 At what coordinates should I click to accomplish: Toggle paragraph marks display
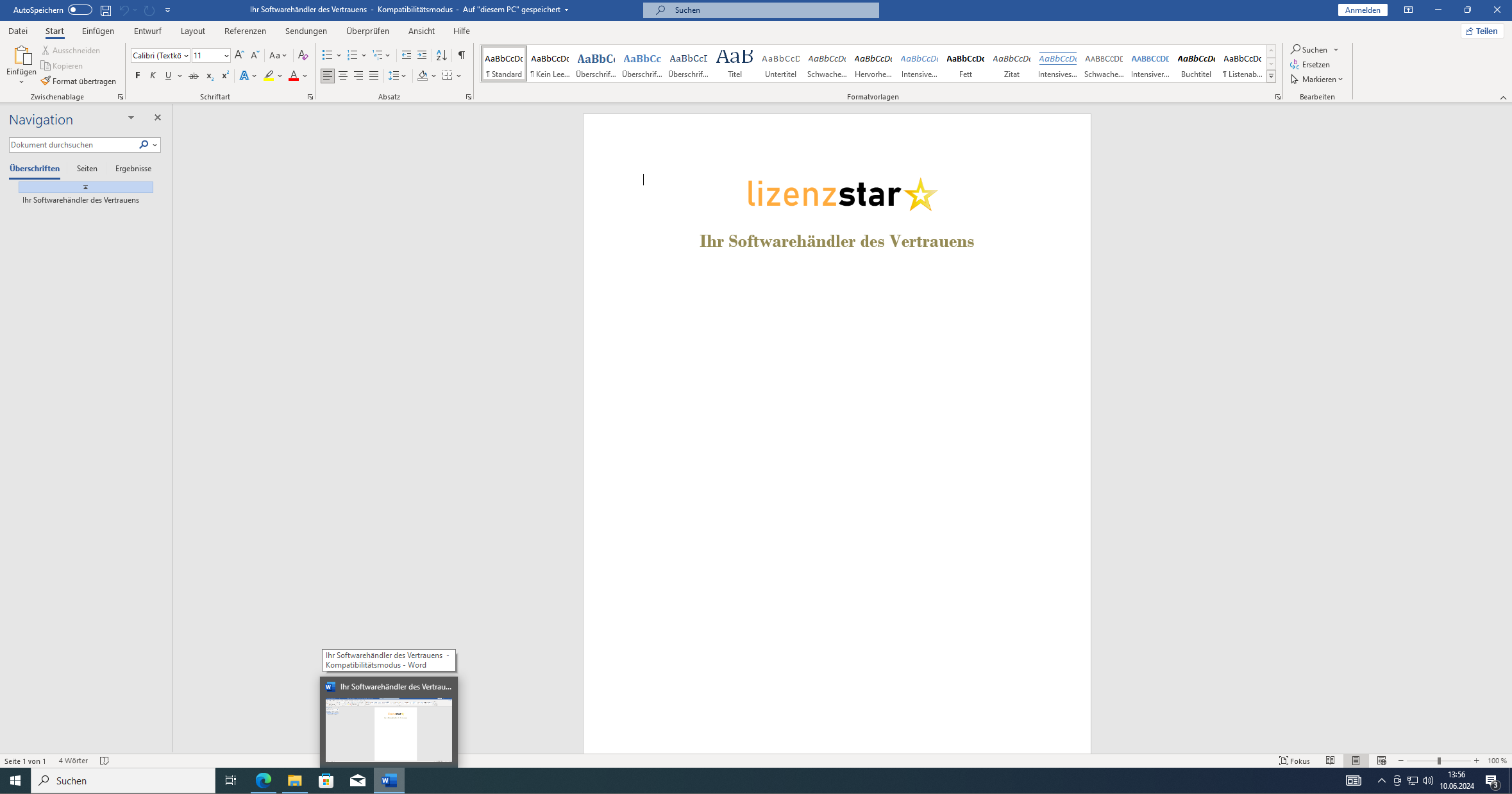[461, 55]
